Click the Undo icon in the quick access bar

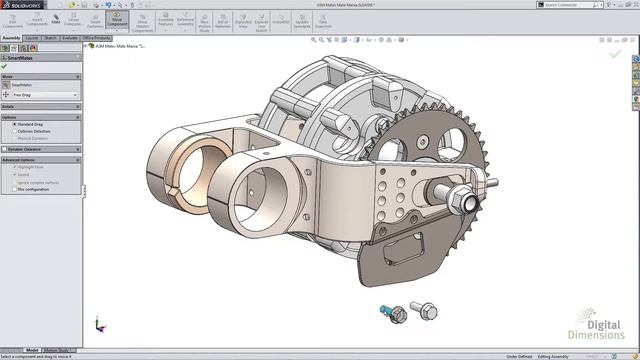click(108, 5)
